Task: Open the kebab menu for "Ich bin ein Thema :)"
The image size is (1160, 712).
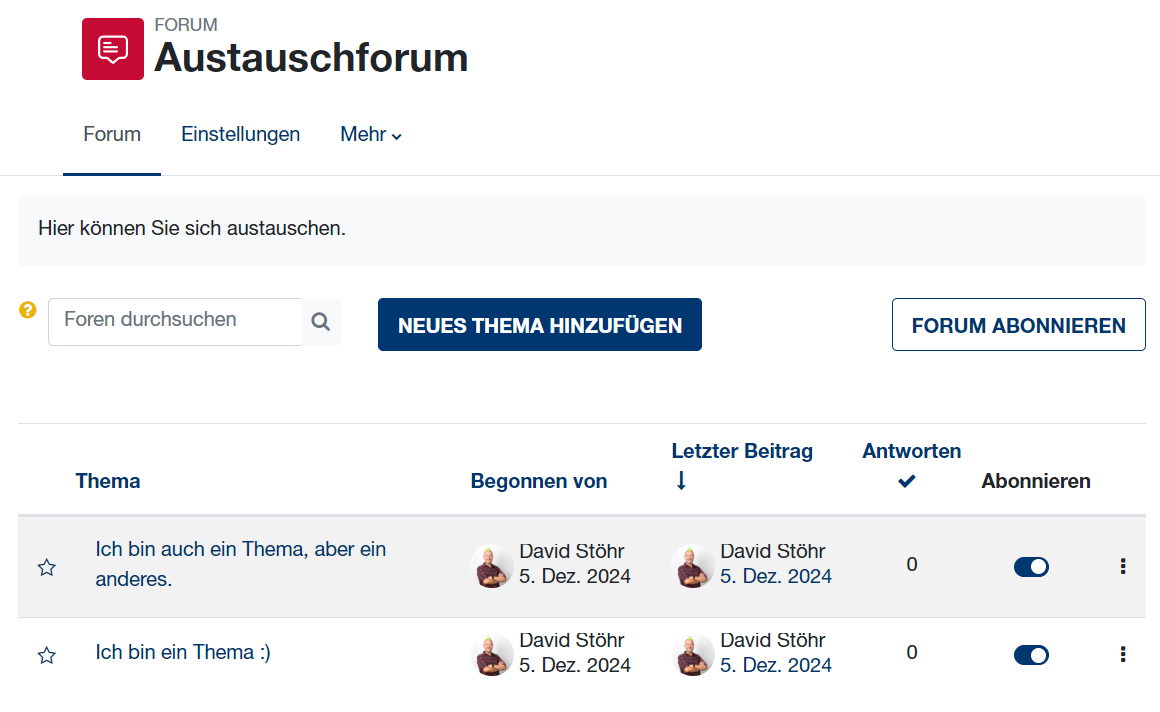Action: pos(1123,655)
